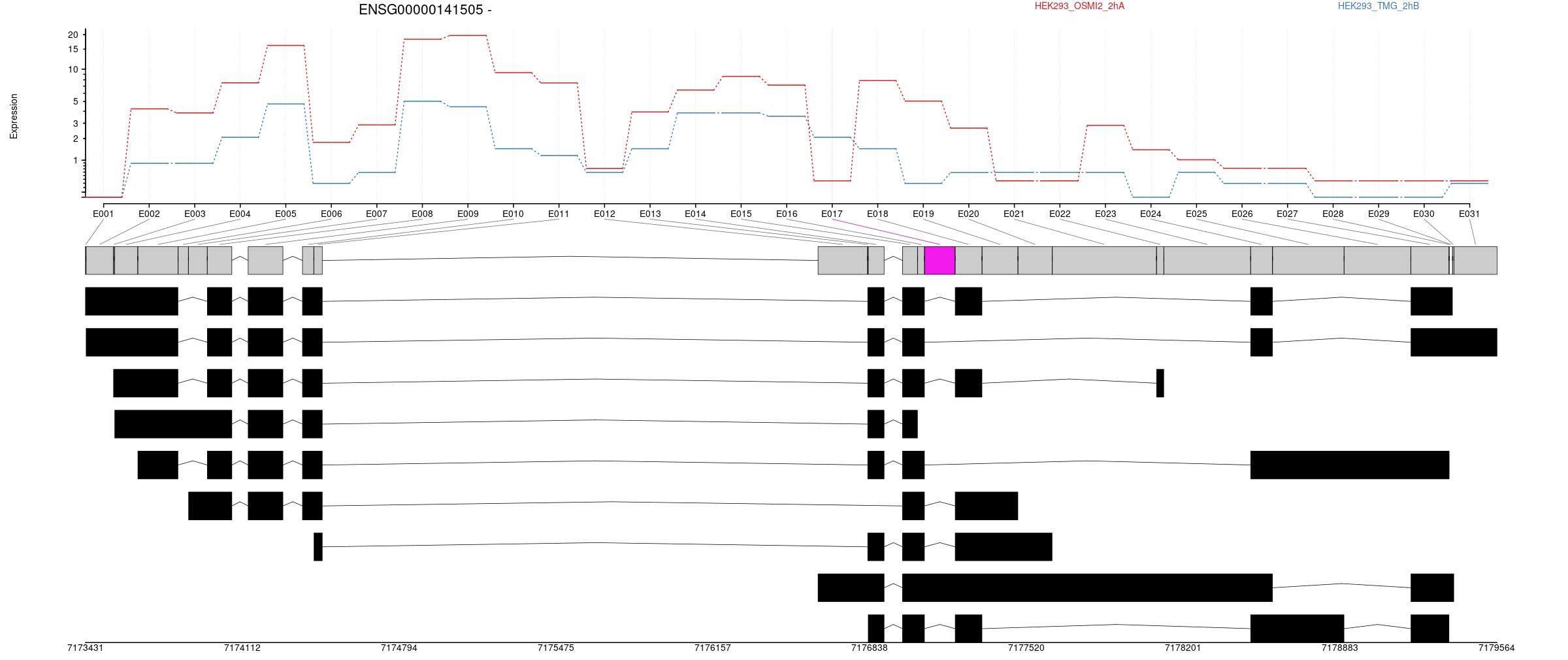This screenshot has width=1568, height=660.
Task: Click exon label E003
Action: (195, 214)
